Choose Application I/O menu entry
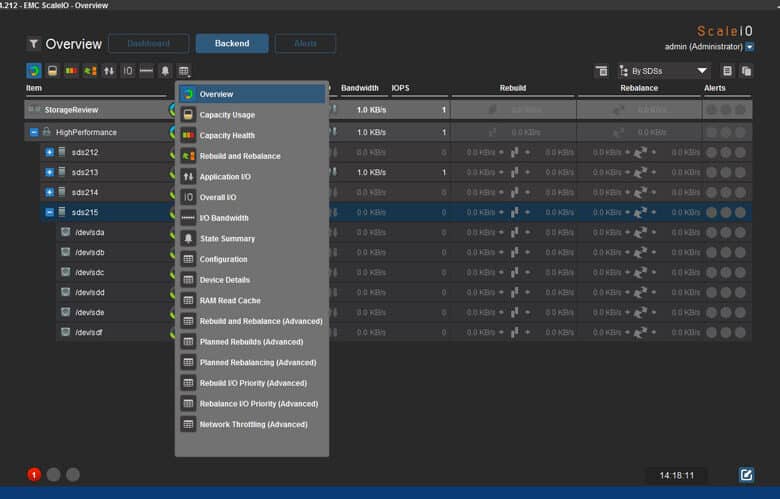The width and height of the screenshot is (780, 499). (x=252, y=177)
